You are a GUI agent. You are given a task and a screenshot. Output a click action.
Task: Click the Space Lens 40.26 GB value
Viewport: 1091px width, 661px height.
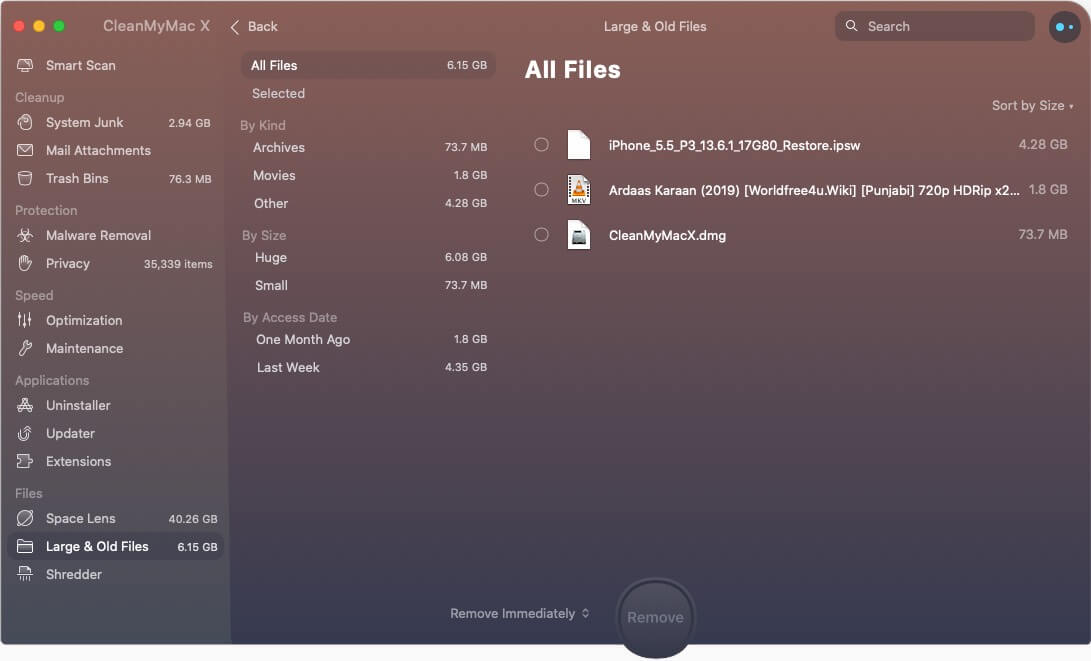[193, 518]
